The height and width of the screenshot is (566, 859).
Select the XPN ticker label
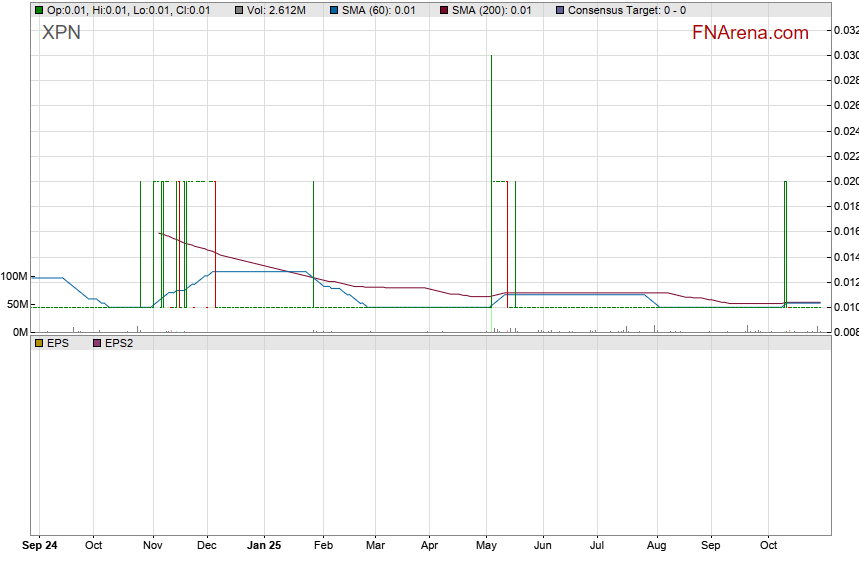click(61, 32)
